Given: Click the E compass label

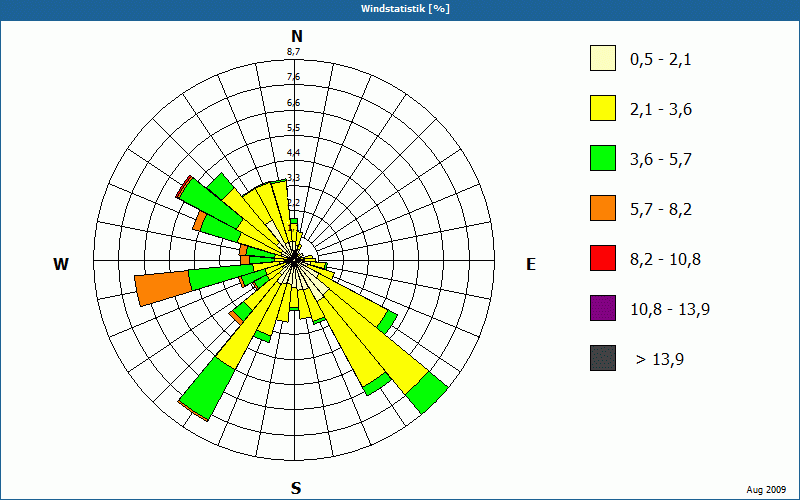Looking at the screenshot, I should [x=531, y=264].
